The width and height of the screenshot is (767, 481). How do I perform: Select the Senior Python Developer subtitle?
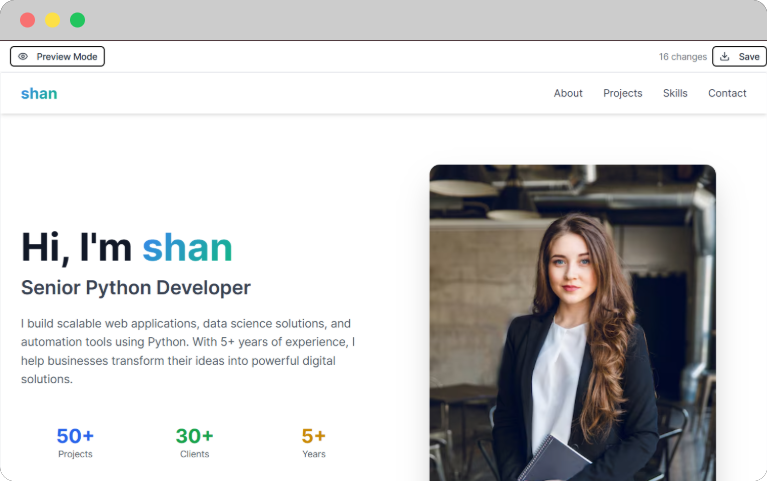tap(136, 288)
